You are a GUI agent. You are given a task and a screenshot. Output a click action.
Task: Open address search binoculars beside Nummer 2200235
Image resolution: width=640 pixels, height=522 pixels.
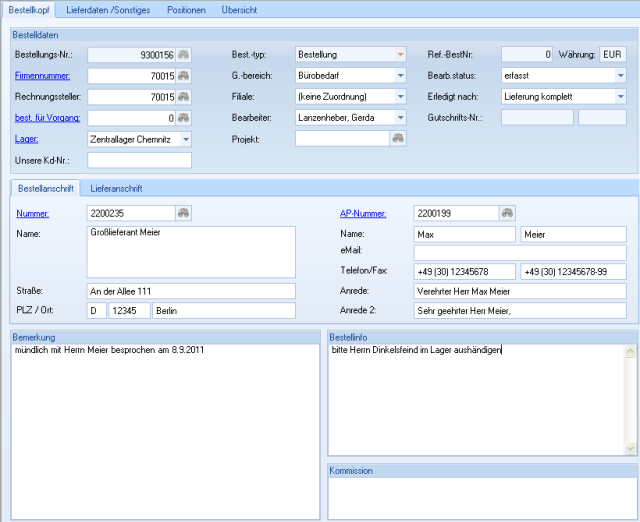pyautogui.click(x=183, y=213)
